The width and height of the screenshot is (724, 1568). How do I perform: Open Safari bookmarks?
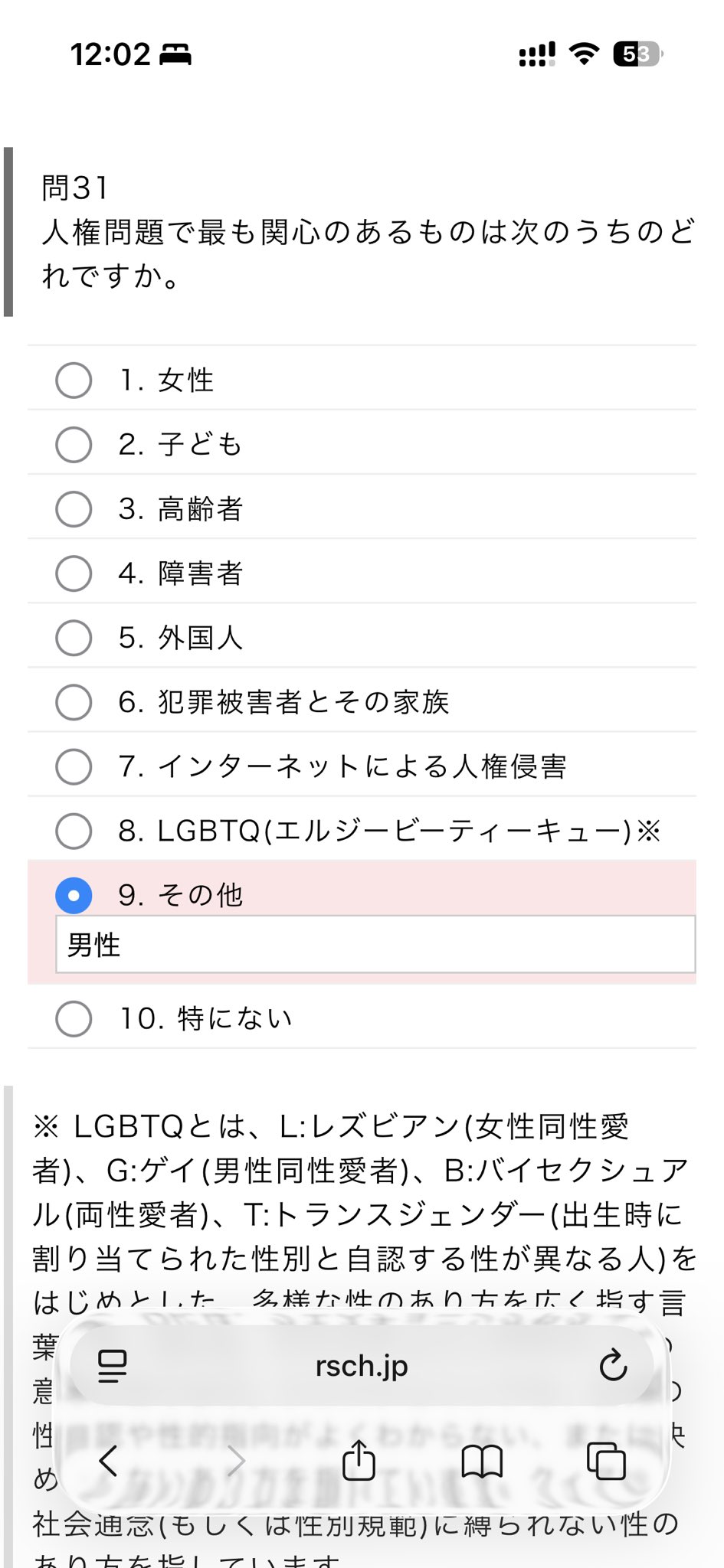click(482, 1461)
